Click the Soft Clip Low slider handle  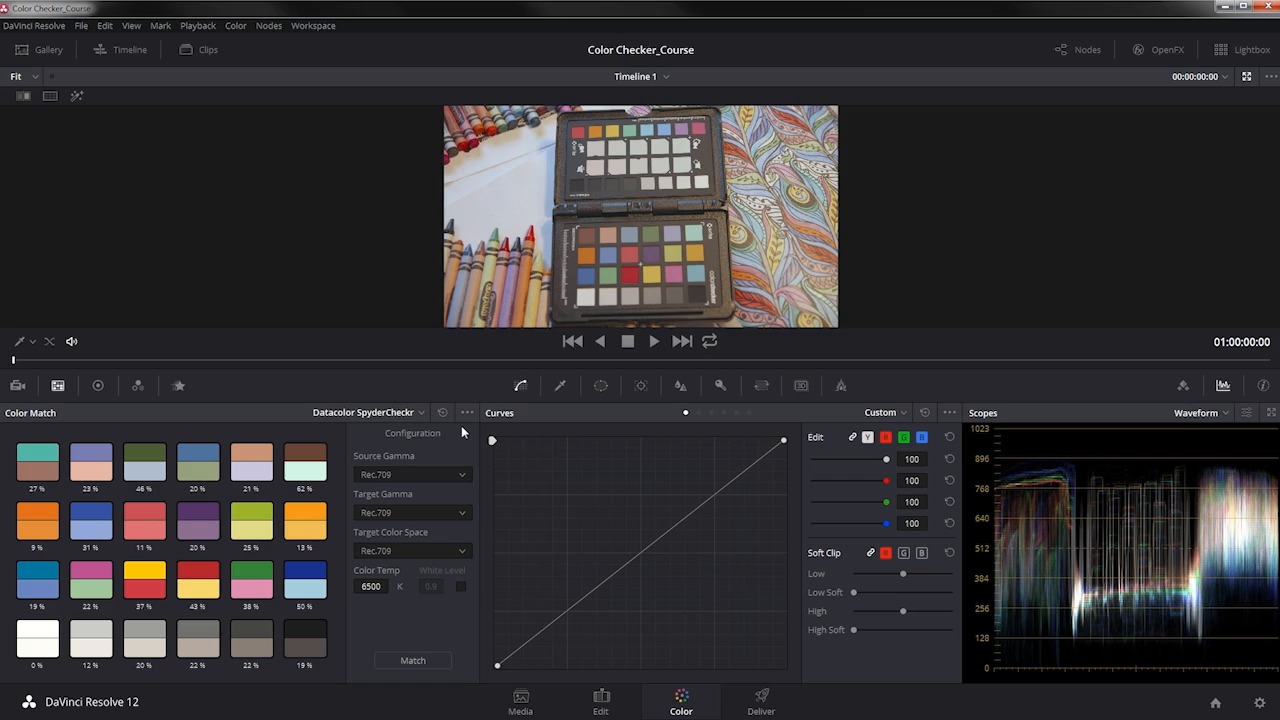pyautogui.click(x=903, y=574)
